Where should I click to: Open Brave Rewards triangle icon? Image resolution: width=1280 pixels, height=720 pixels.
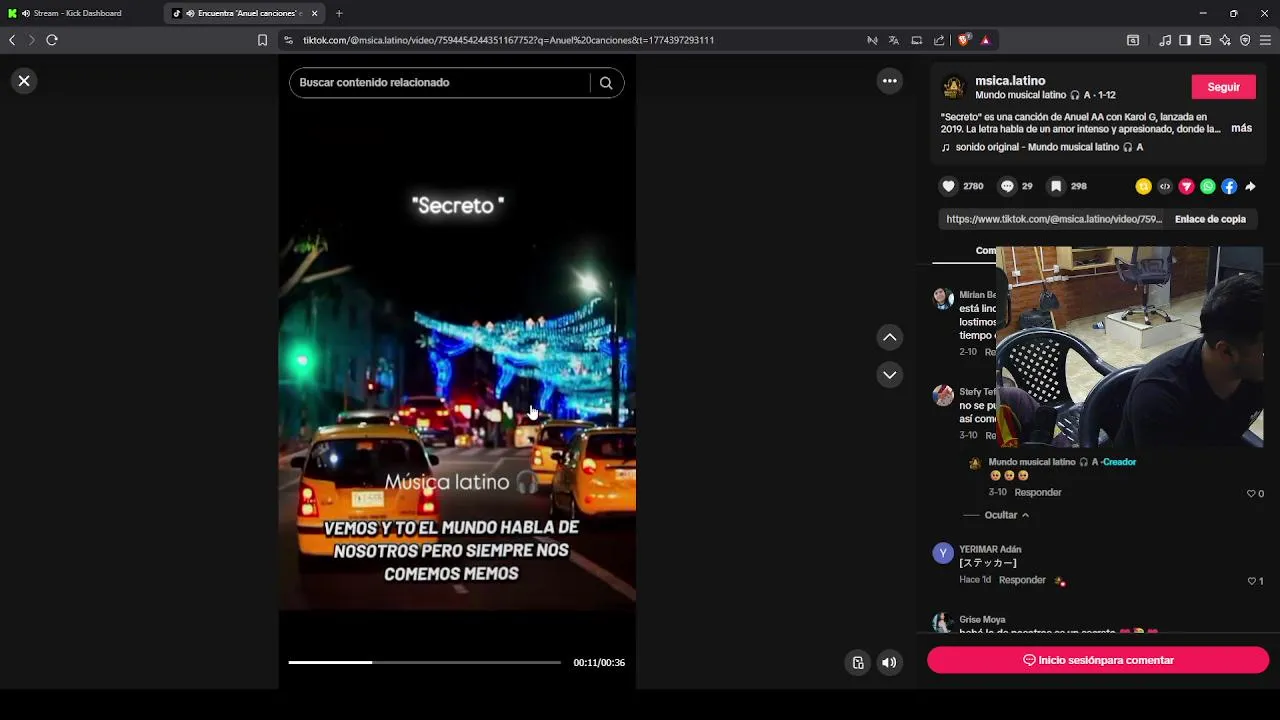tap(985, 40)
